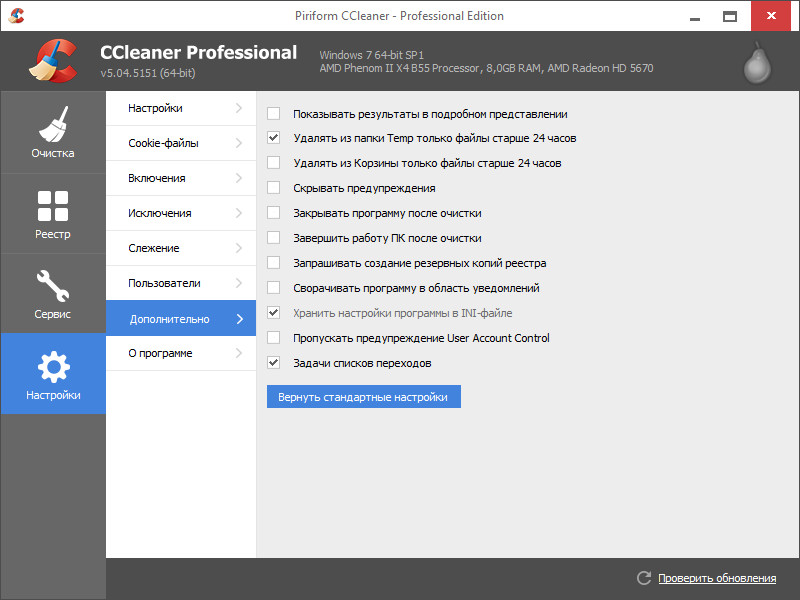Click the pear icon in the header
The image size is (800, 600).
[757, 63]
